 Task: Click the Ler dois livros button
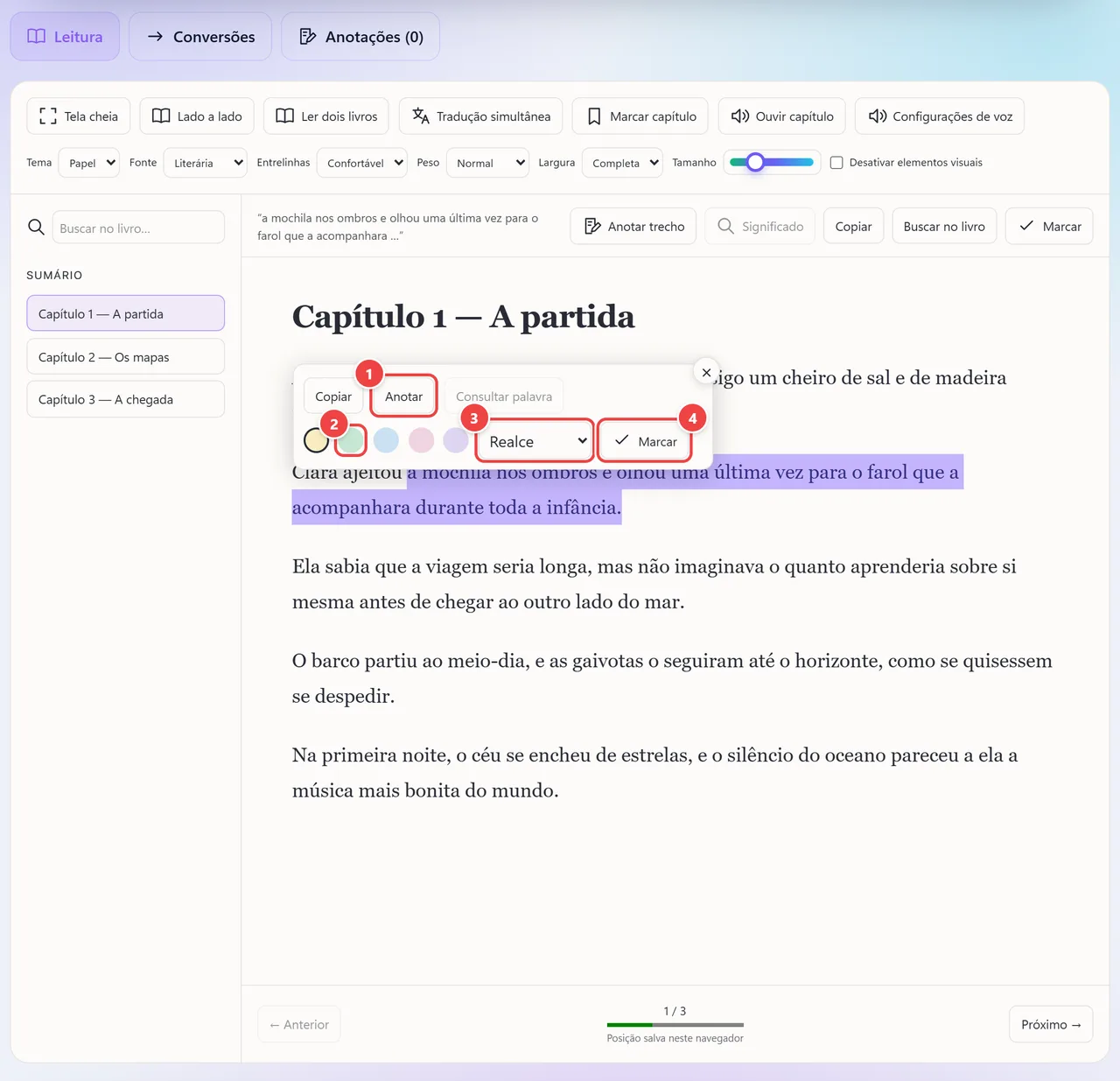click(326, 116)
